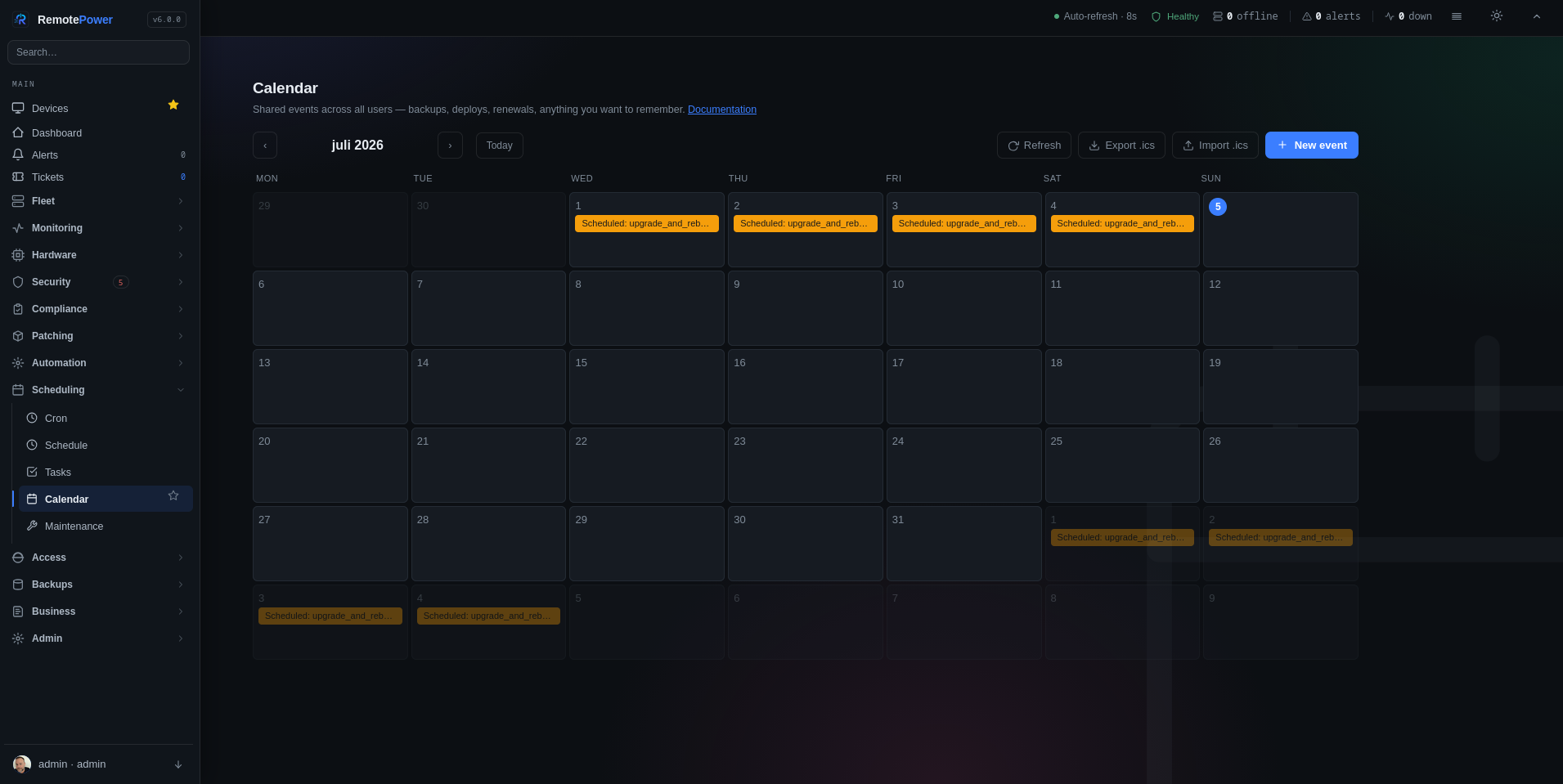Click the Alerts bell icon
Screen dimensions: 1563x784
pyautogui.click(x=18, y=155)
